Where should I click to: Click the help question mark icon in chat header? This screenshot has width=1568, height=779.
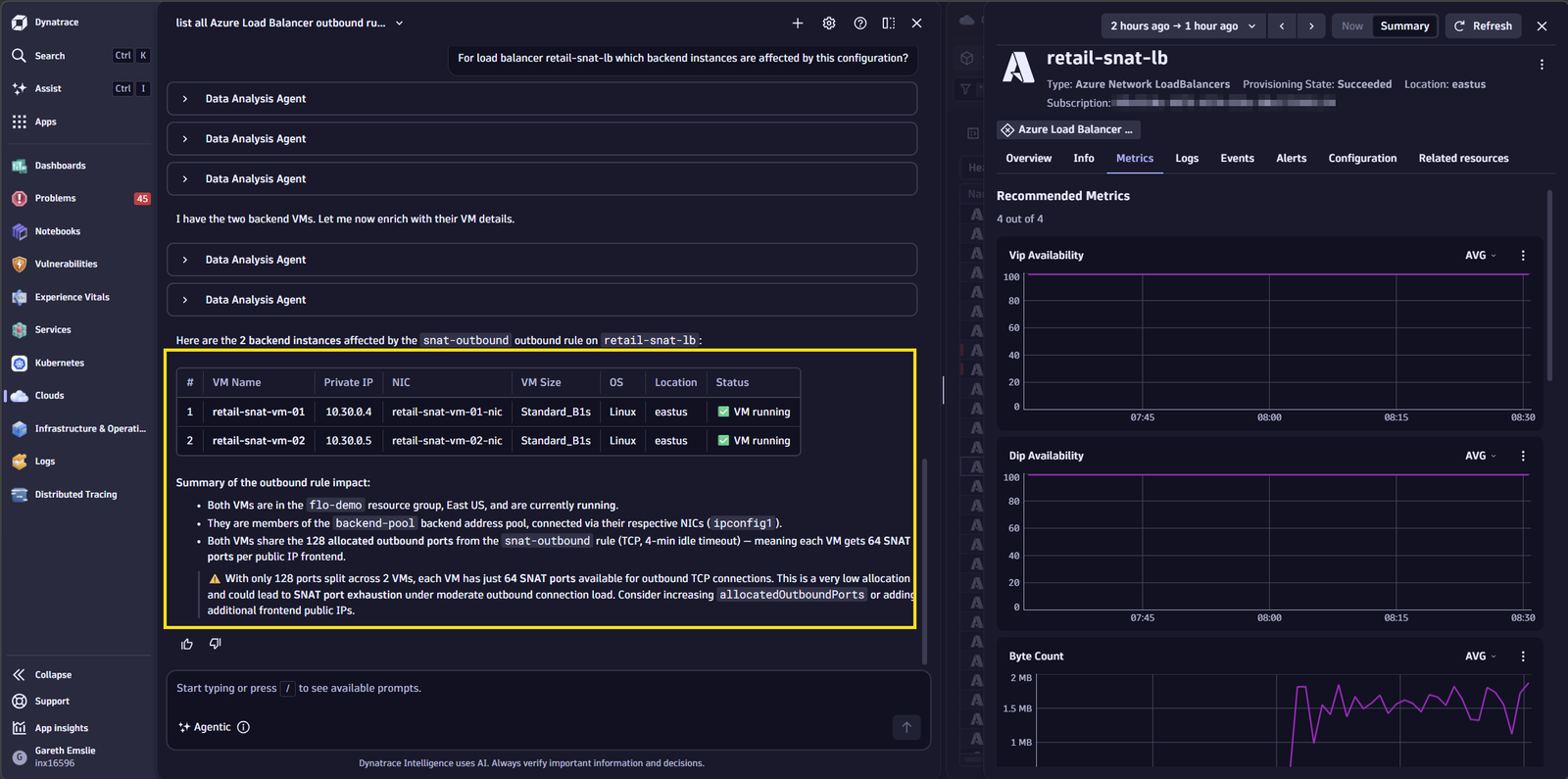[x=860, y=24]
